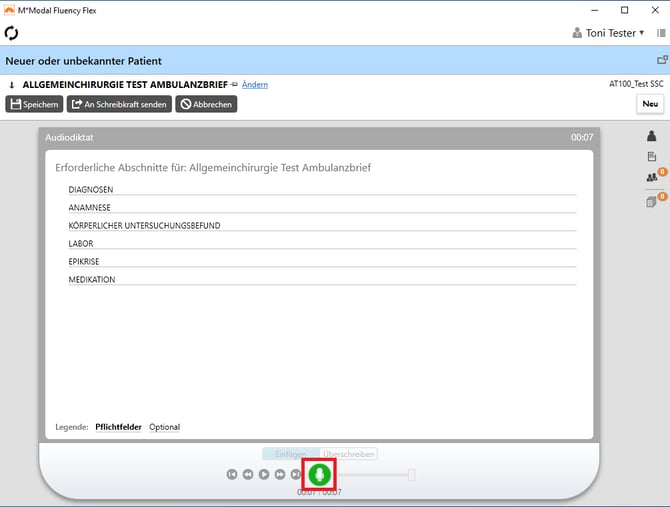Open the group users sidebar icon

(x=651, y=178)
